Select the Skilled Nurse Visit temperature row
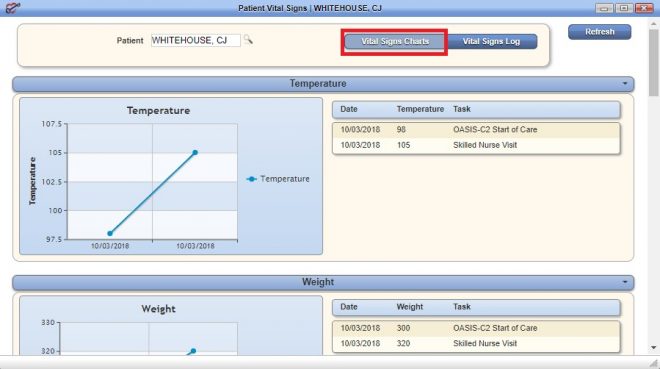The width and height of the screenshot is (660, 369). coord(476,145)
